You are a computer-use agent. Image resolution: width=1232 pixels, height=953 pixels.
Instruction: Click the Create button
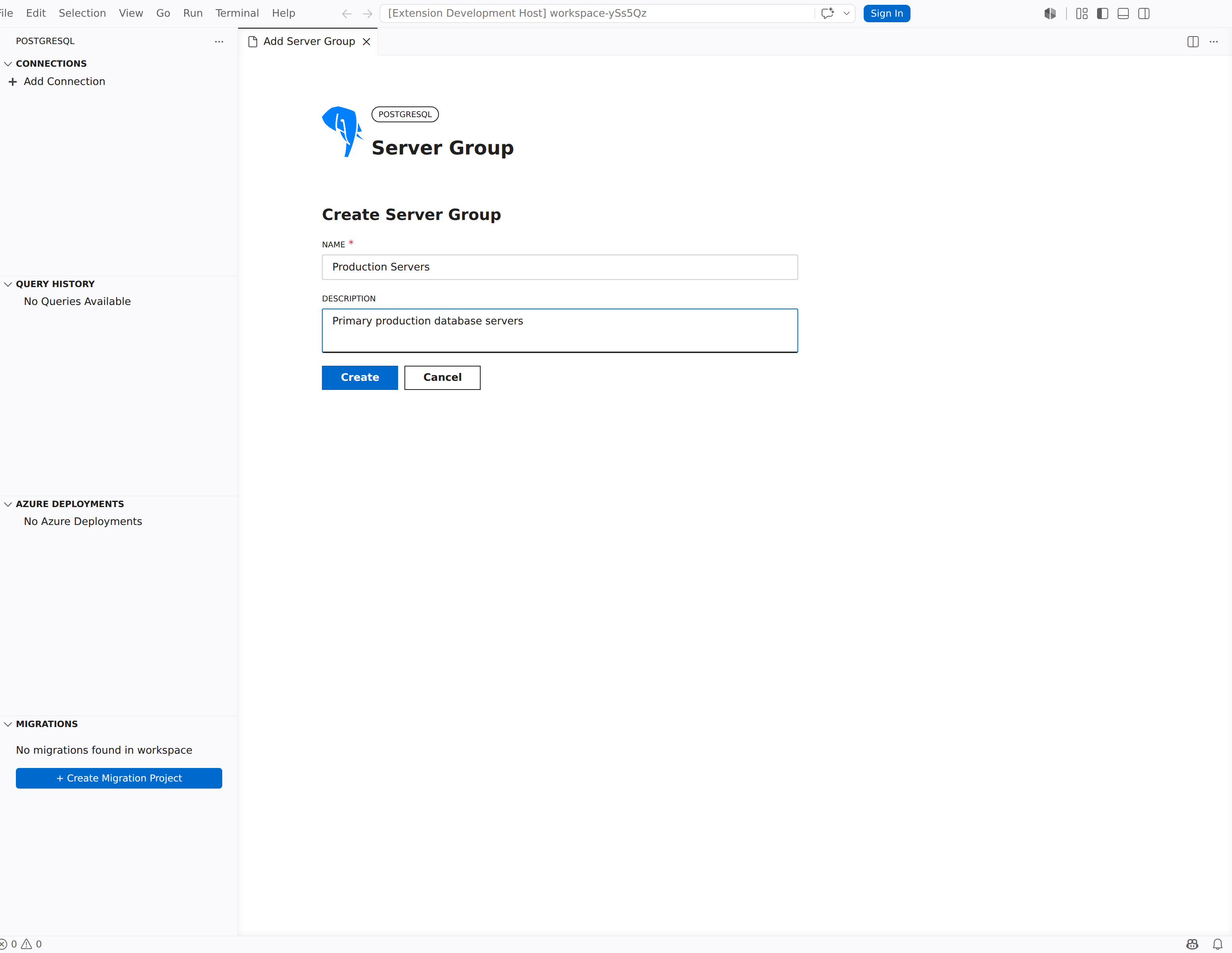pos(360,378)
